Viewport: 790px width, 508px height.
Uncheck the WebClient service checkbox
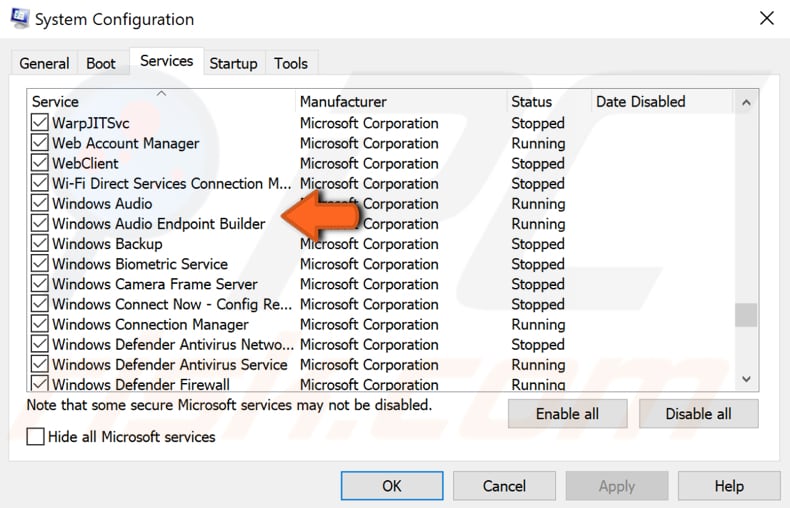coord(39,163)
